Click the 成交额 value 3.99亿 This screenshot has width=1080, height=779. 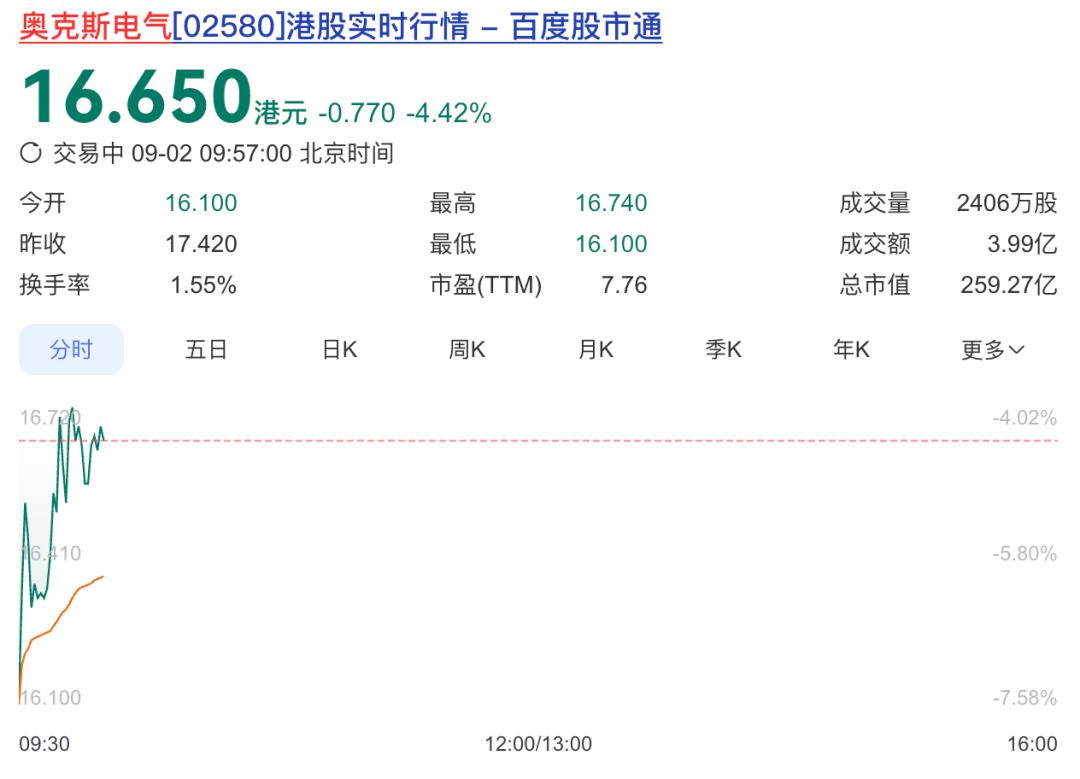pos(1022,243)
